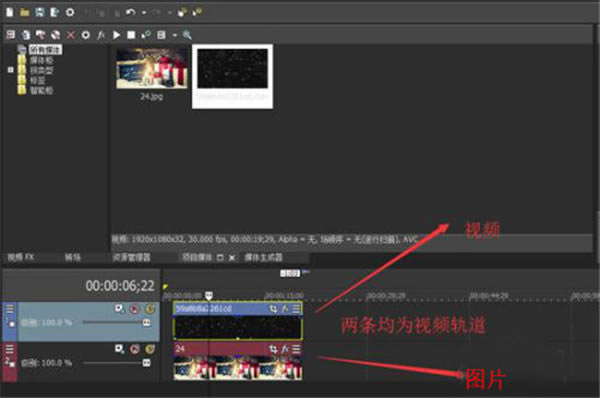
Task: Create a new project from main toolbar
Action: pyautogui.click(x=10, y=12)
